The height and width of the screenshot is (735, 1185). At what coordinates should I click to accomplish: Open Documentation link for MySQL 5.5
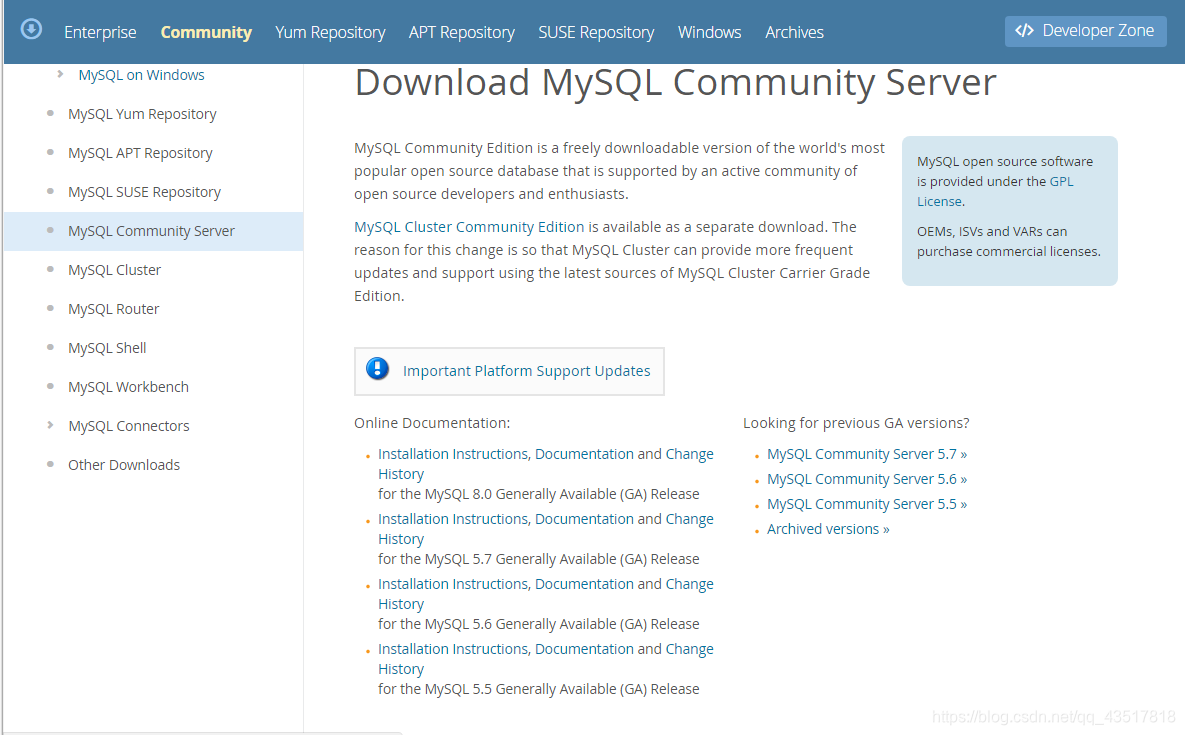pos(584,649)
